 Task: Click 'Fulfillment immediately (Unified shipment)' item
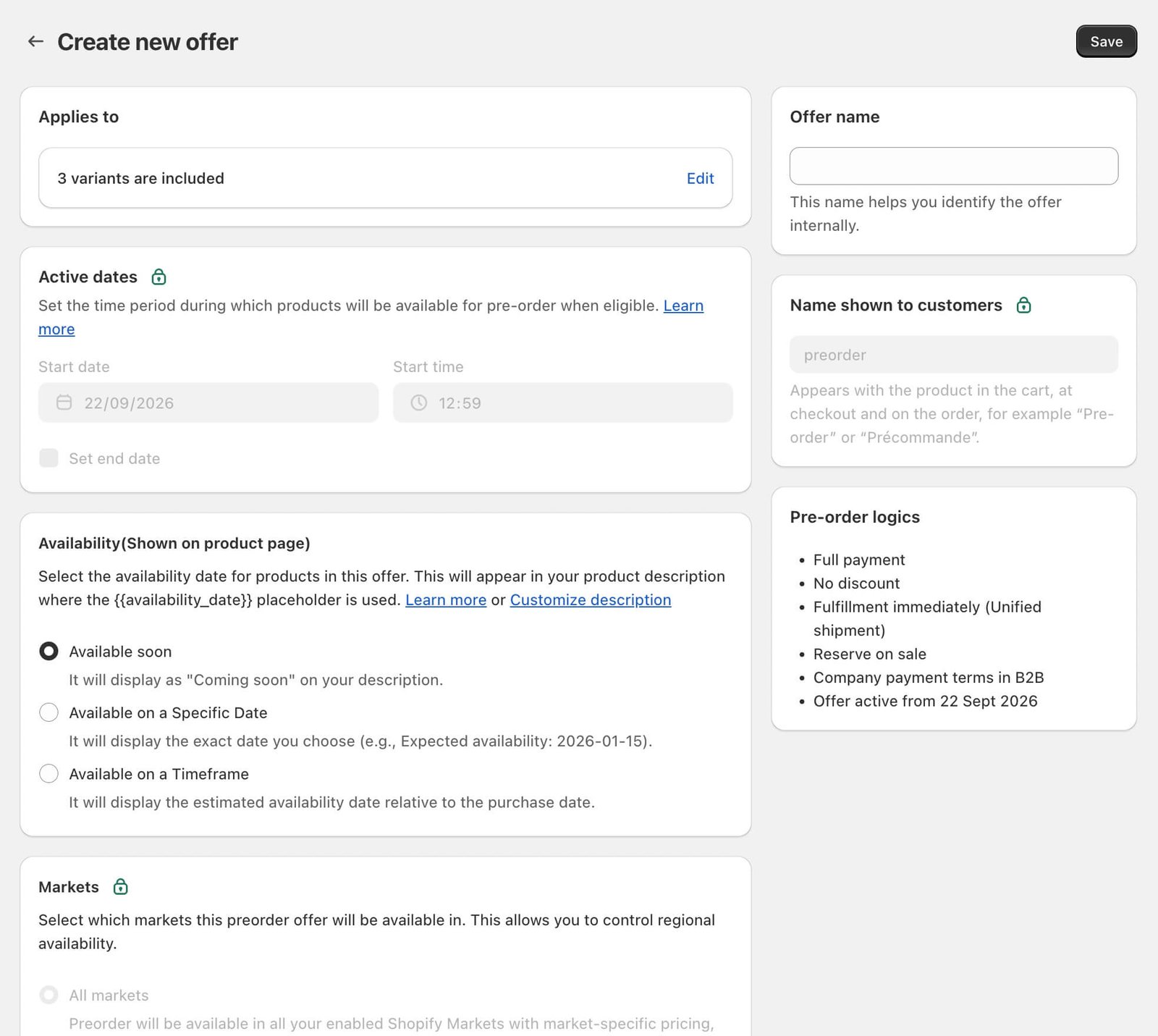tap(927, 618)
